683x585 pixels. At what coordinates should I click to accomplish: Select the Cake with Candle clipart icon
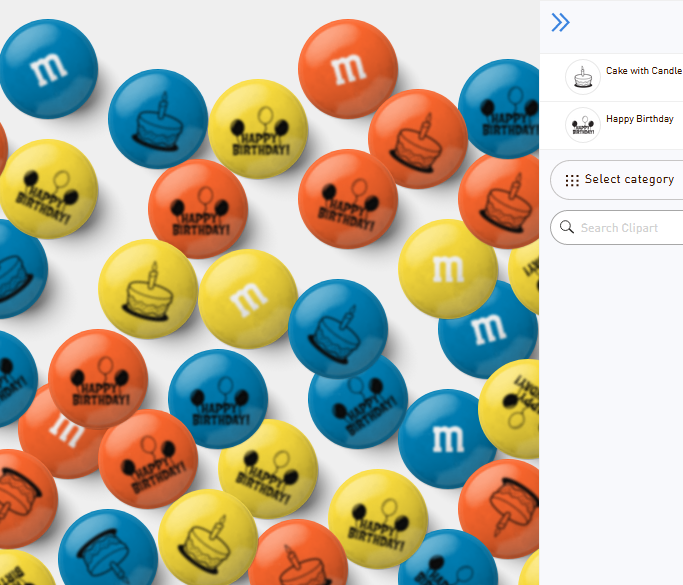(582, 77)
